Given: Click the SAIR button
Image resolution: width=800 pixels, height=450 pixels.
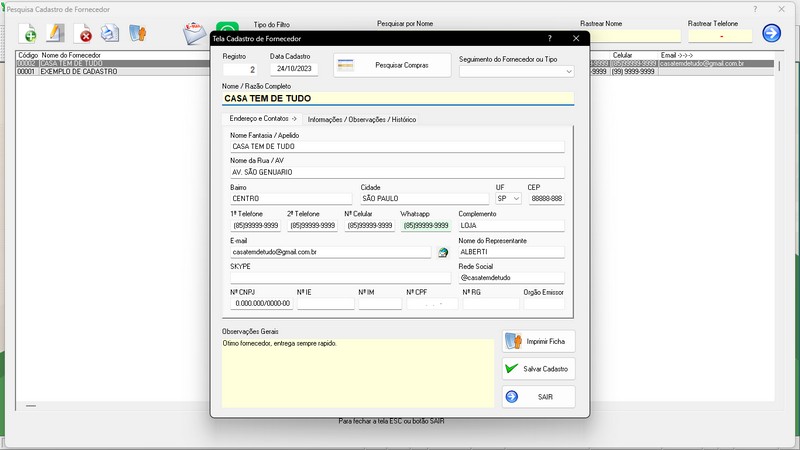Looking at the screenshot, I should click(538, 396).
